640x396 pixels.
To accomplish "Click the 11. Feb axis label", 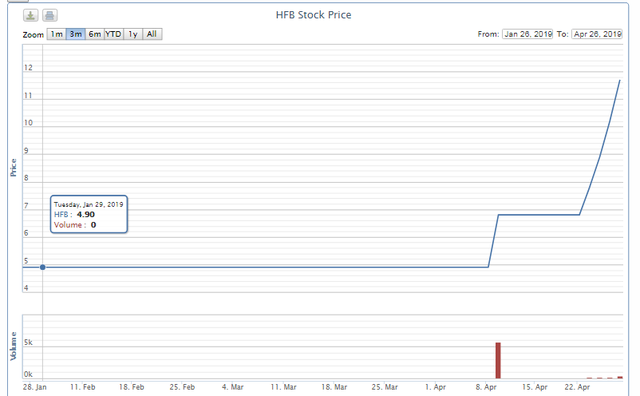I will click(83, 387).
